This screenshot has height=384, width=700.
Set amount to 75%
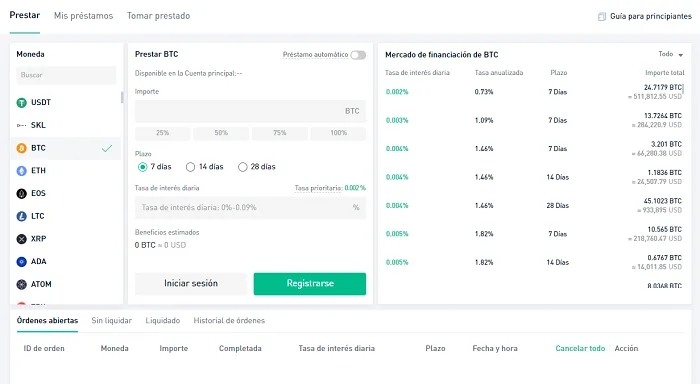point(280,133)
